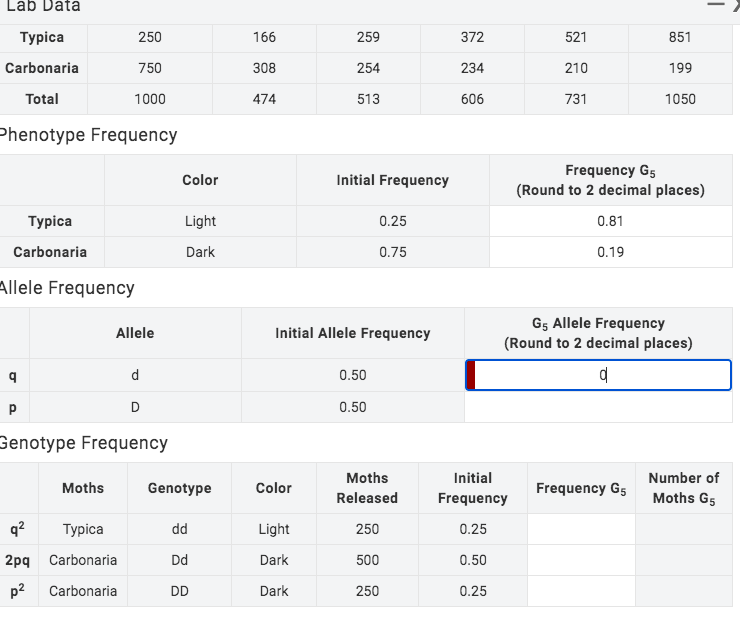Click the Moths Released value 500
740x617 pixels.
pyautogui.click(x=367, y=560)
